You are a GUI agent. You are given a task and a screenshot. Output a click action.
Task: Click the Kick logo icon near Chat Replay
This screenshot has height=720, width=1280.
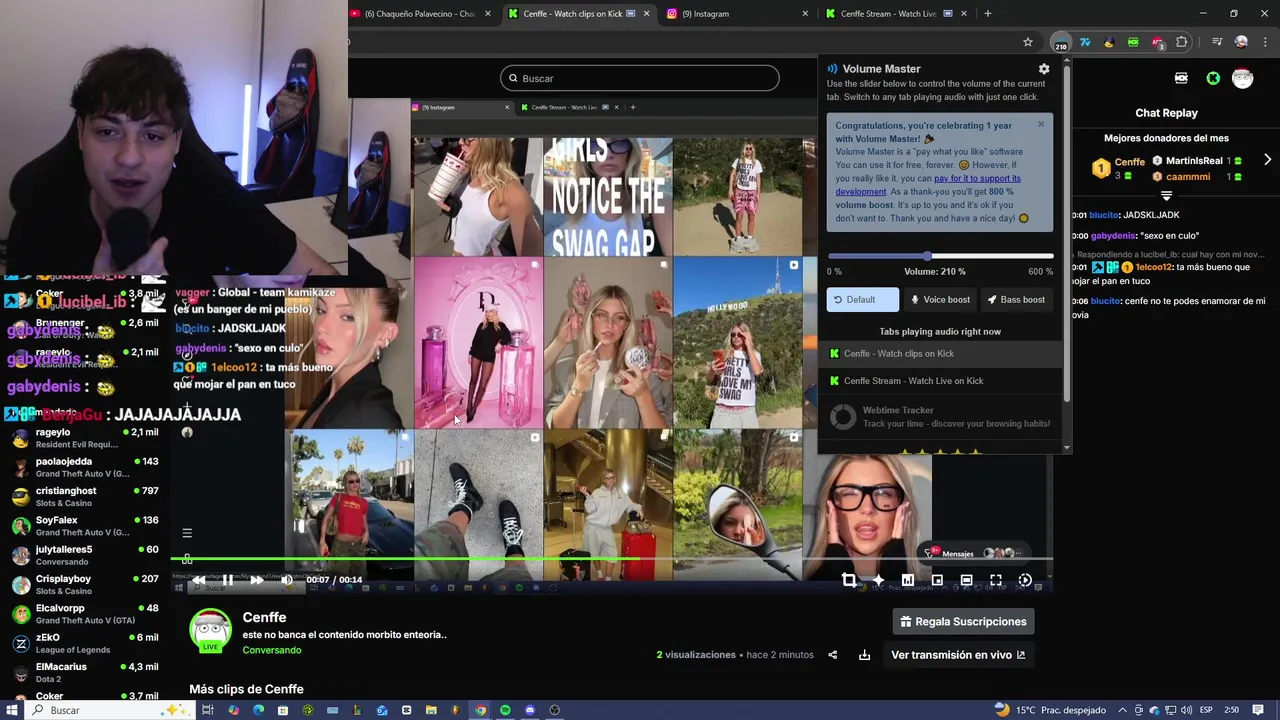pyautogui.click(x=1213, y=78)
